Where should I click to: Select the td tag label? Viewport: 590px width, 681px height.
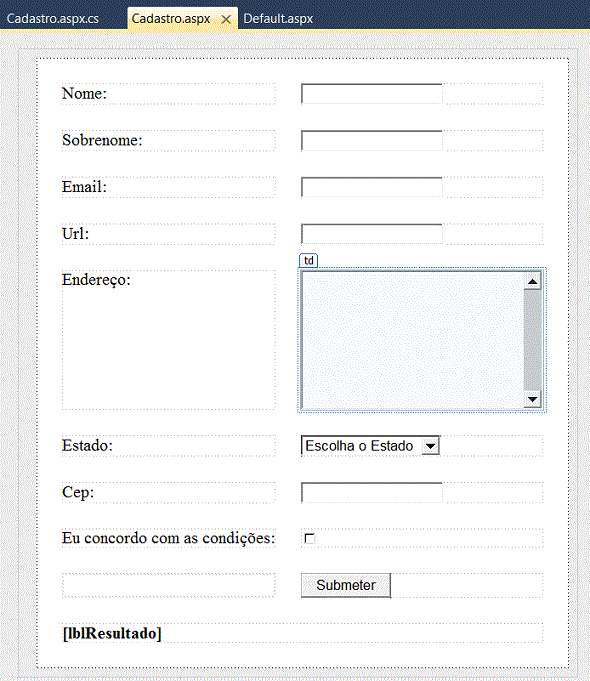(308, 261)
